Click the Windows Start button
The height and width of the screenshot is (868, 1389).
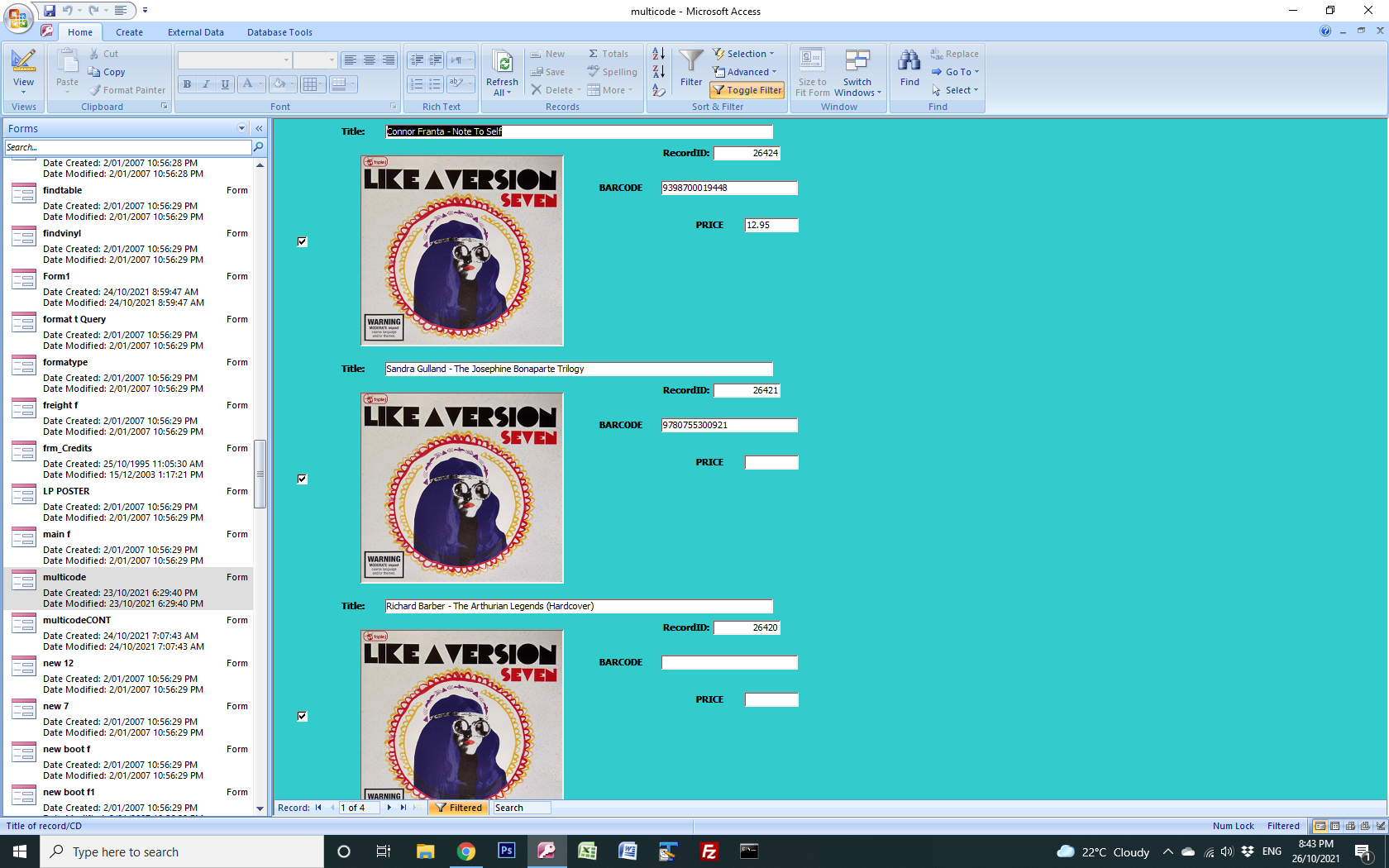(20, 851)
